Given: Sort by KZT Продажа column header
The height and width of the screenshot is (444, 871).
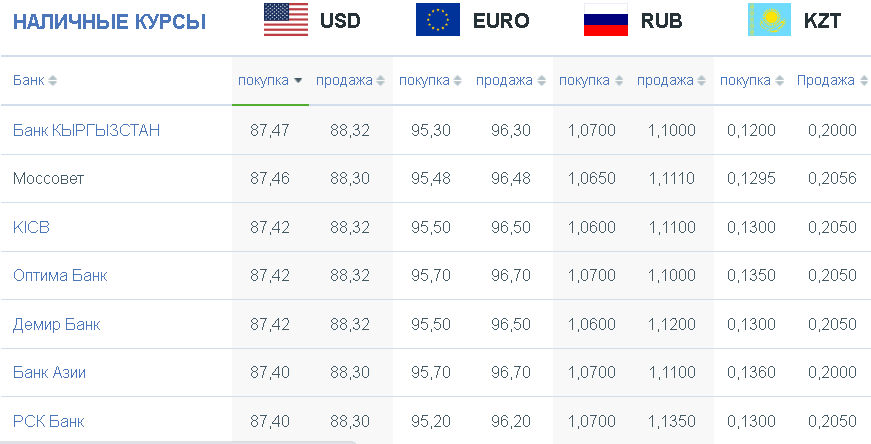Looking at the screenshot, I should tap(832, 81).
